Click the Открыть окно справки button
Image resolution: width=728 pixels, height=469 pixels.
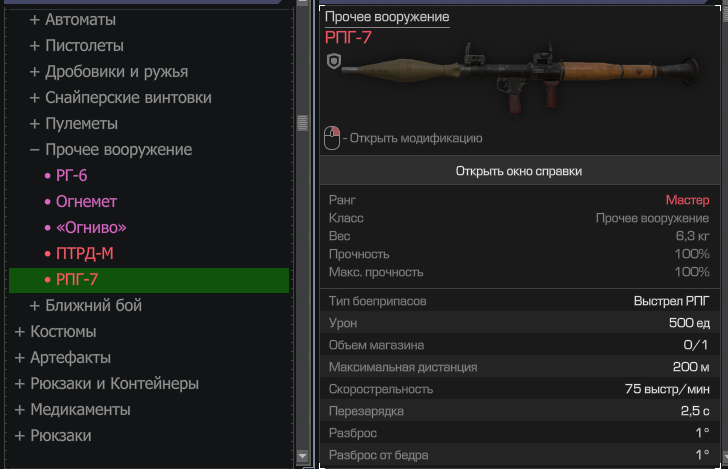pos(519,171)
